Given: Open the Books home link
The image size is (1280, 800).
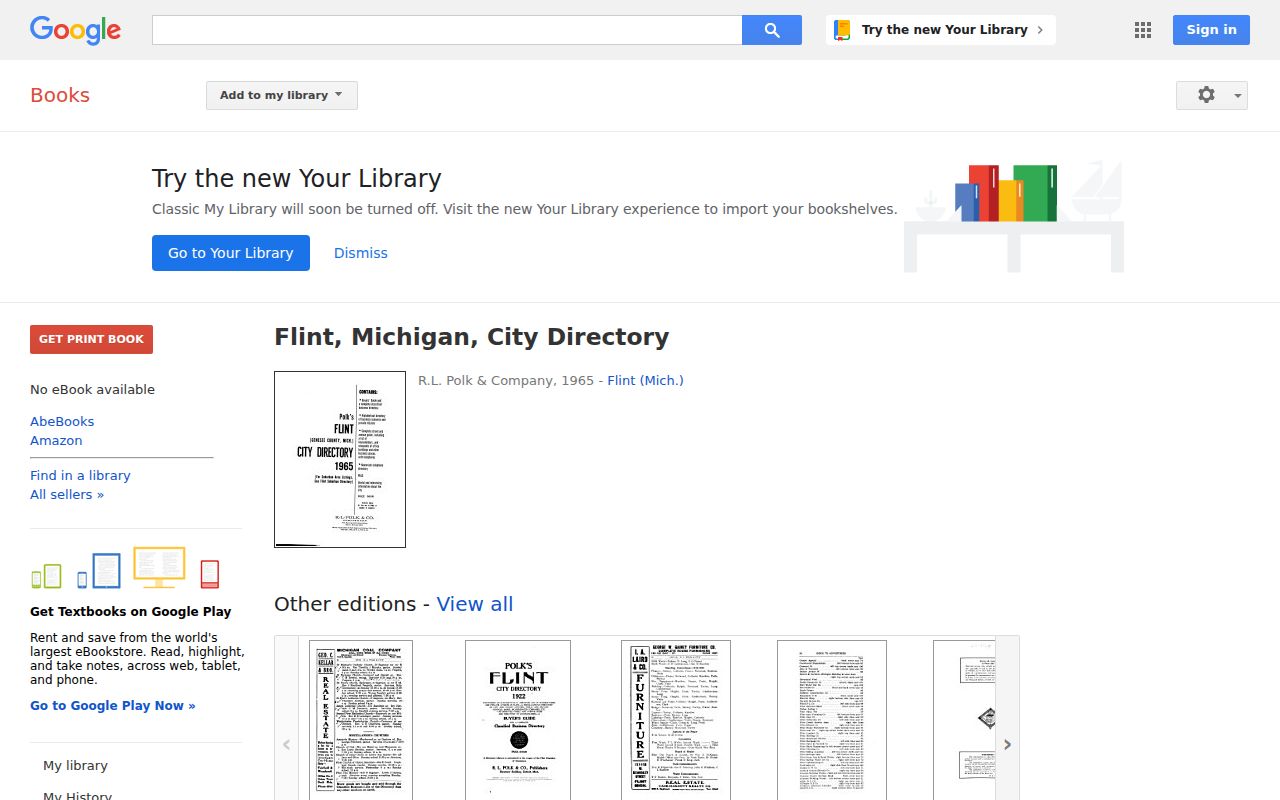Looking at the screenshot, I should coord(60,95).
